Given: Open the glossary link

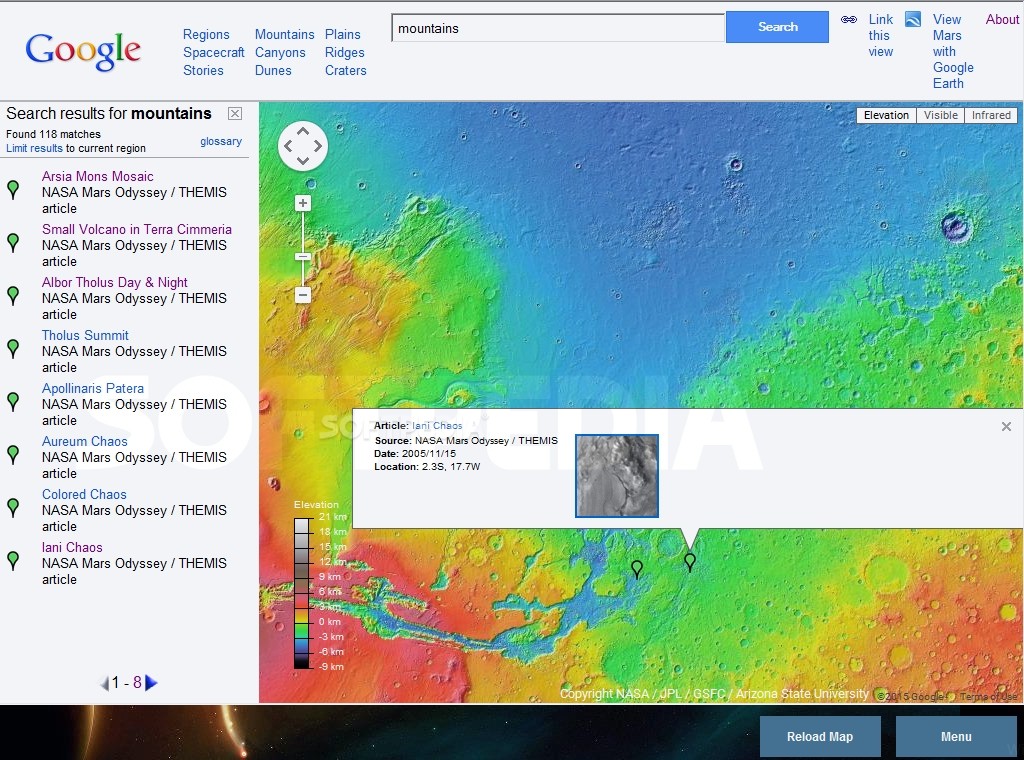Looking at the screenshot, I should 221,141.
